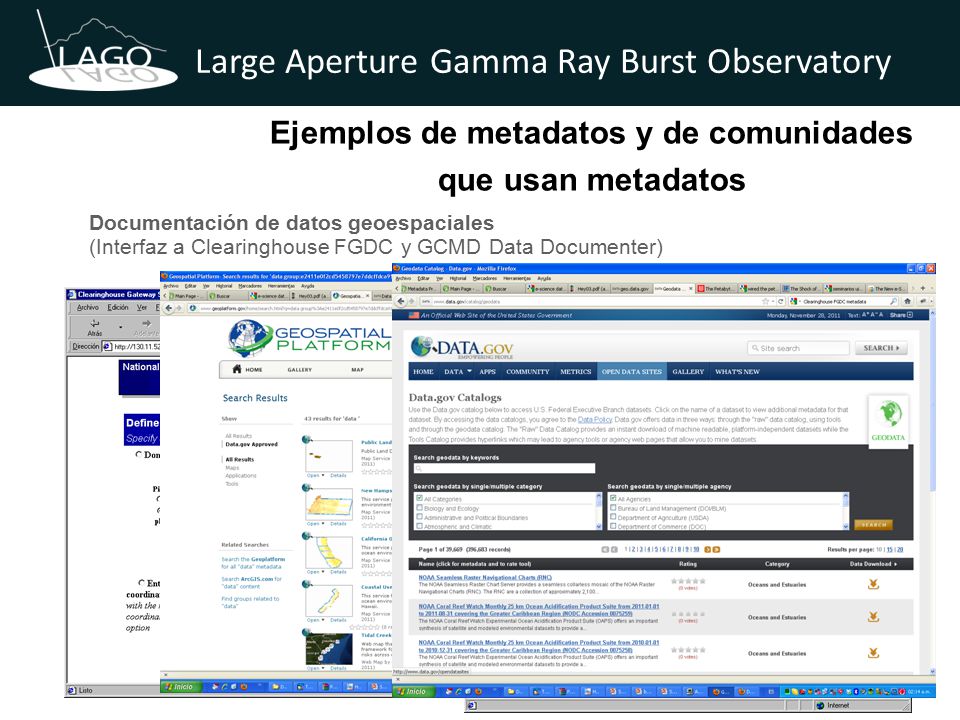Click Geospatial Platform globe logo
Image resolution: width=960 pixels, height=720 pixels.
248,337
